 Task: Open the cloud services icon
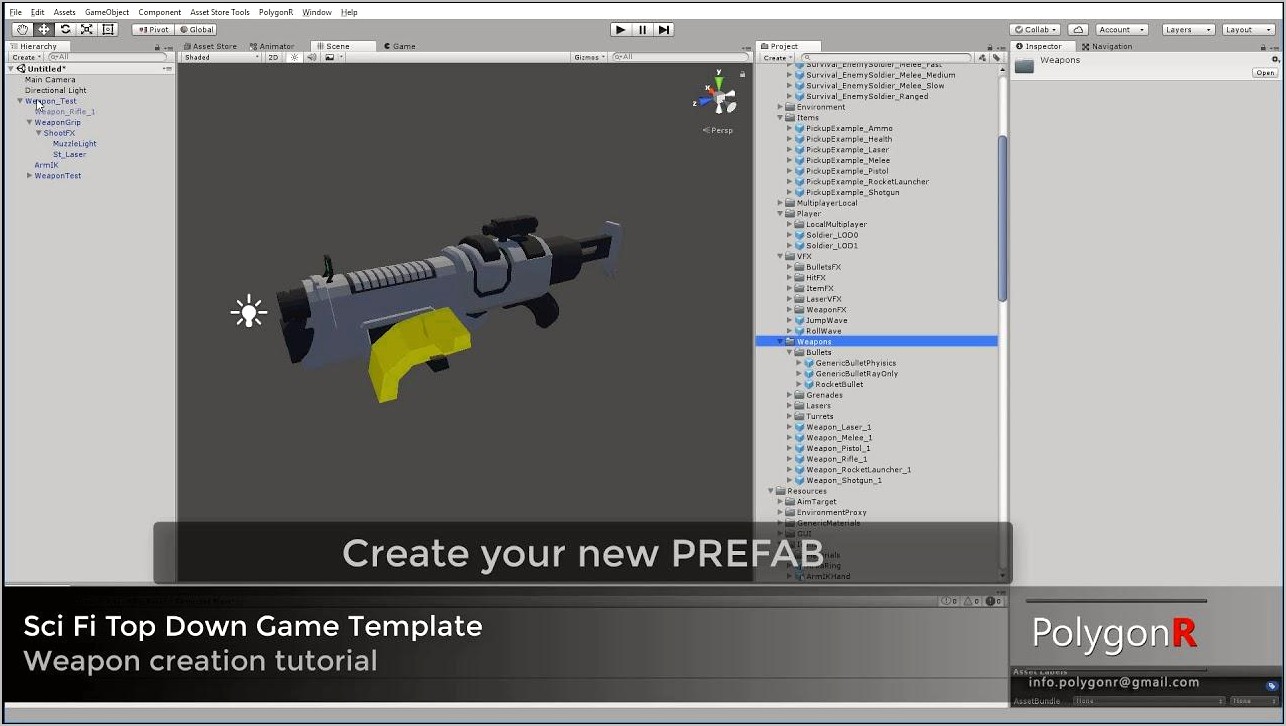(x=1078, y=29)
